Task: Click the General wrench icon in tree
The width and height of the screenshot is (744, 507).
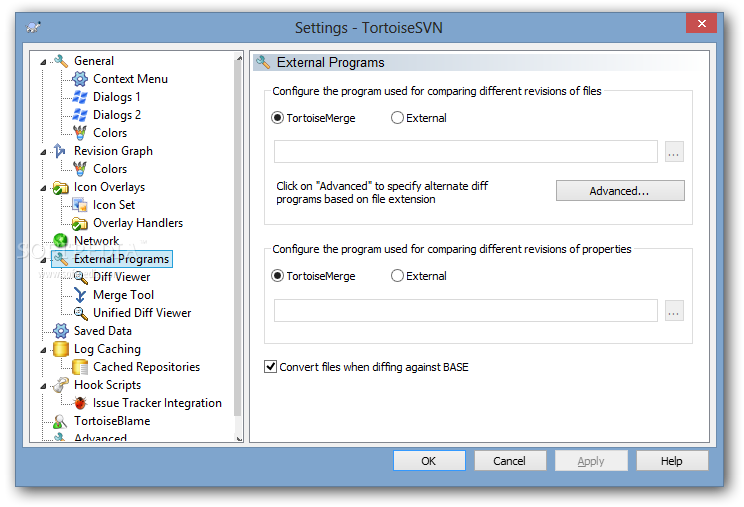Action: (x=61, y=61)
